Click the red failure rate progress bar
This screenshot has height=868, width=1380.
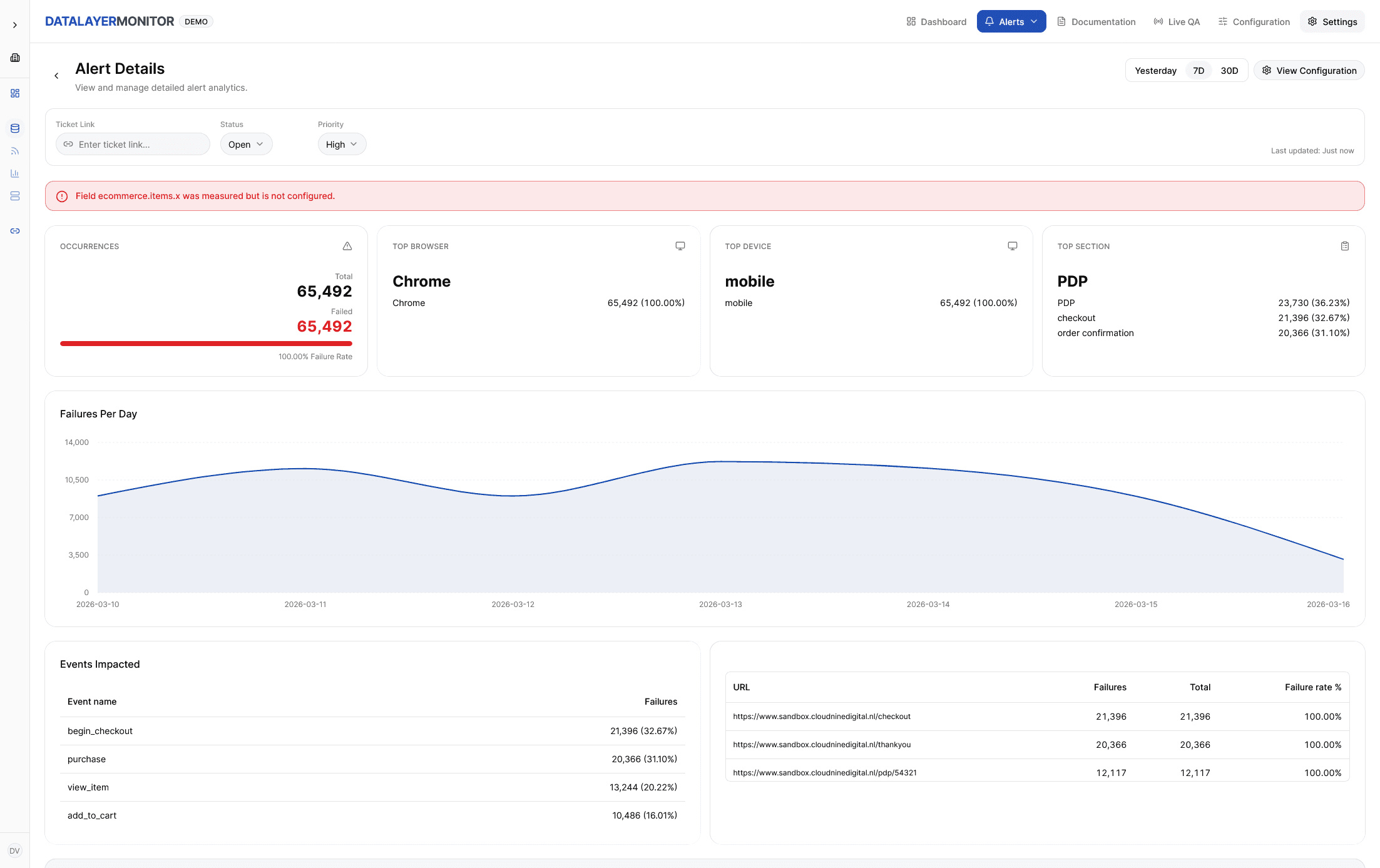tap(206, 344)
